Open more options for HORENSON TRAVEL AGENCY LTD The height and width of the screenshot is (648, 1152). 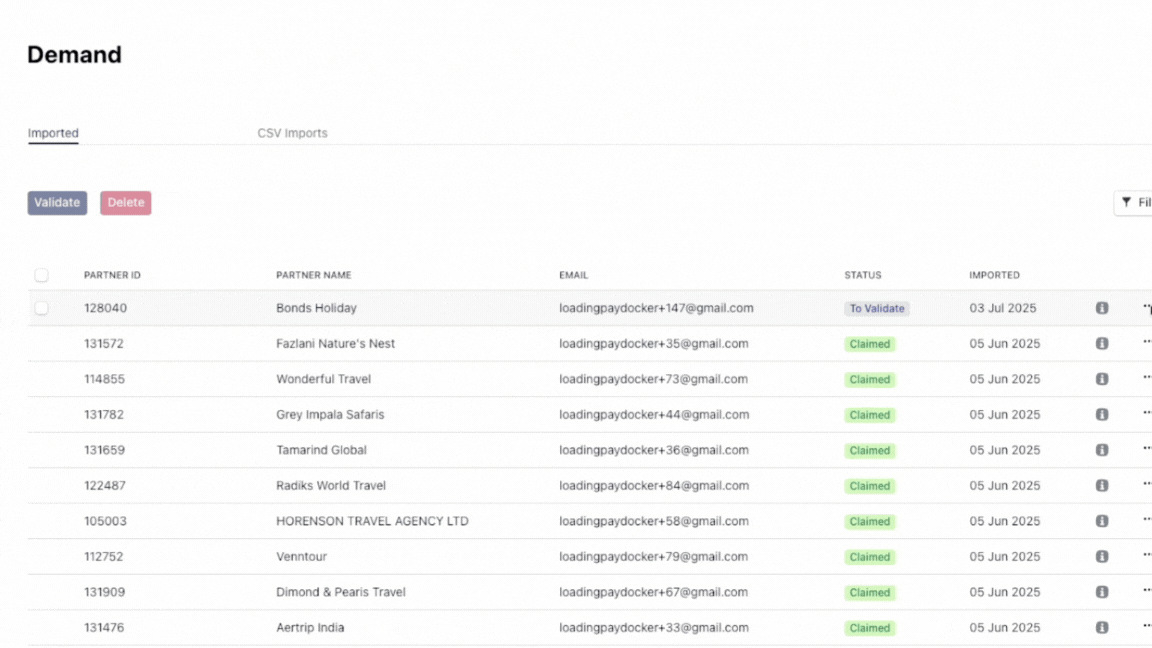pyautogui.click(x=1146, y=521)
